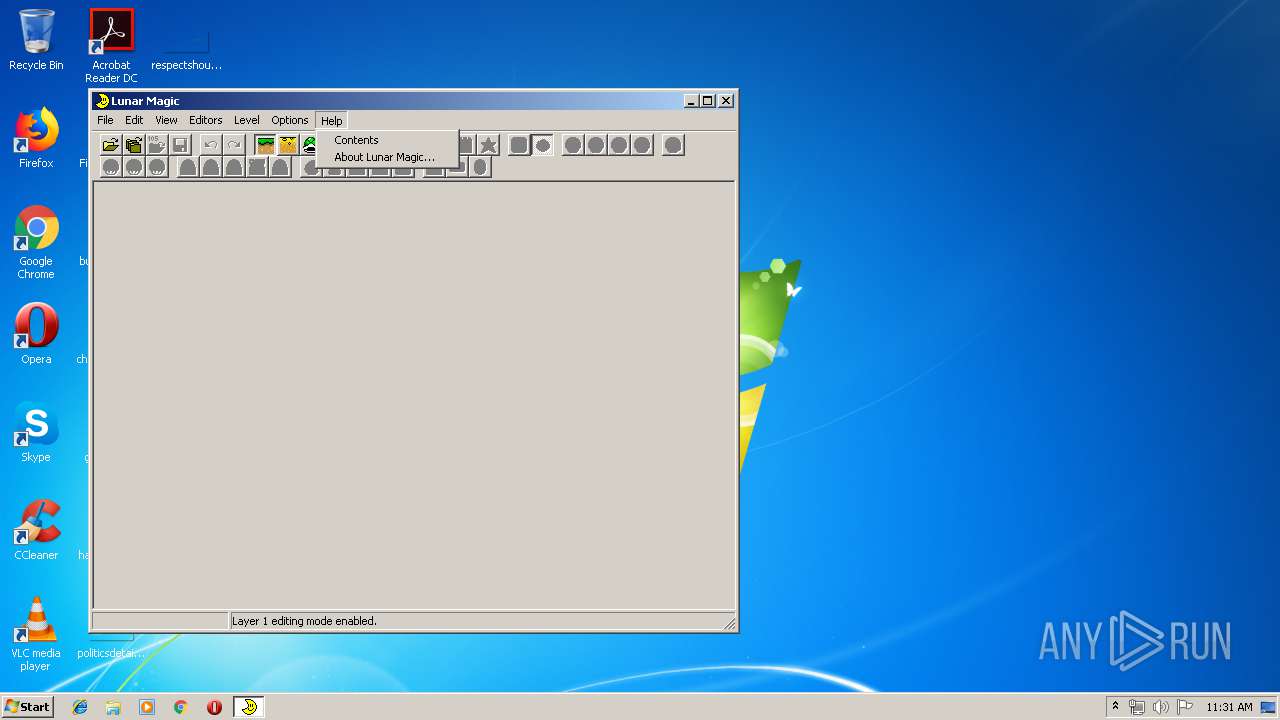Click the Save floppy disk icon

(180, 145)
